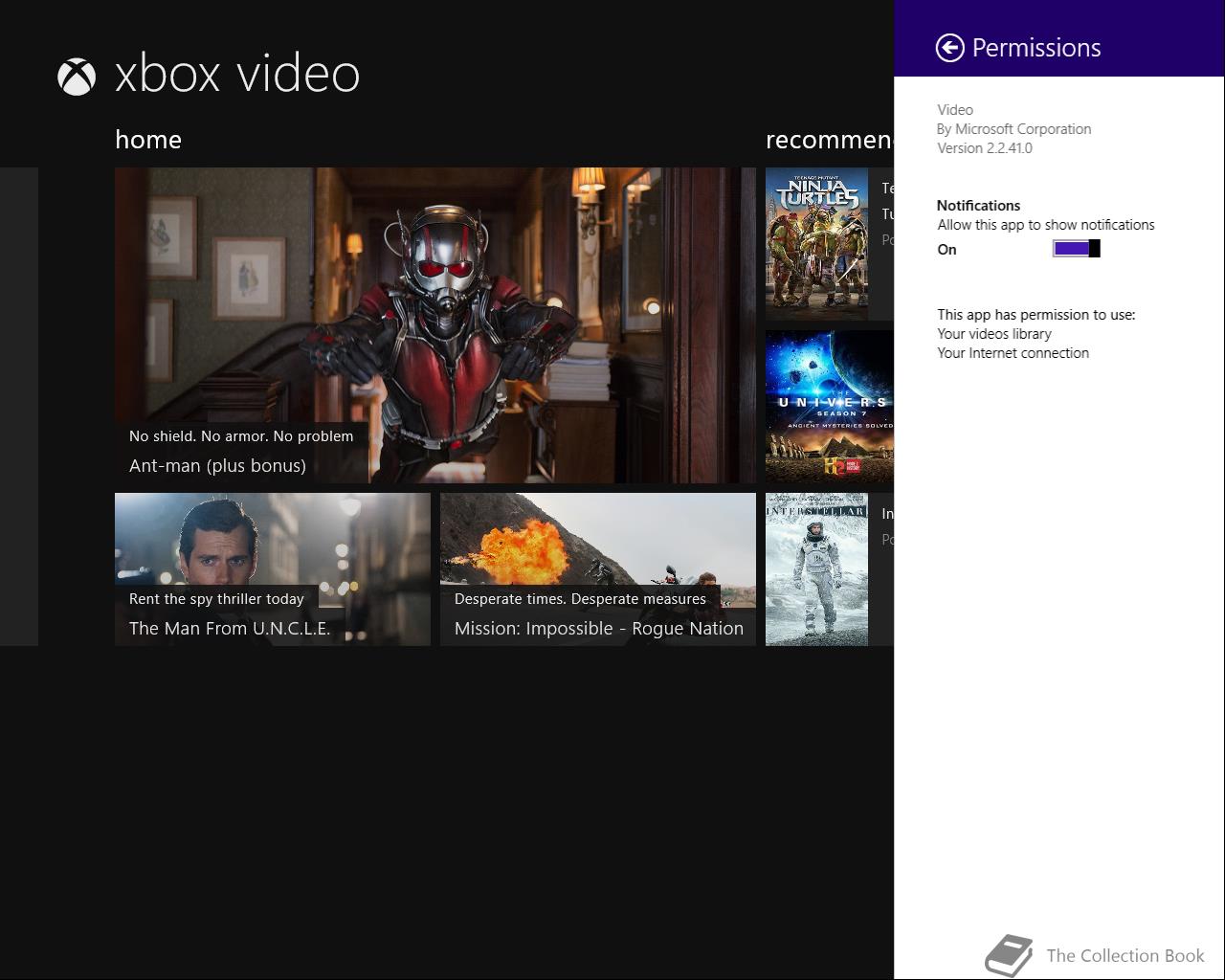Viewport: 1225px width, 980px height.
Task: Click the recommended section heading
Action: (x=830, y=140)
